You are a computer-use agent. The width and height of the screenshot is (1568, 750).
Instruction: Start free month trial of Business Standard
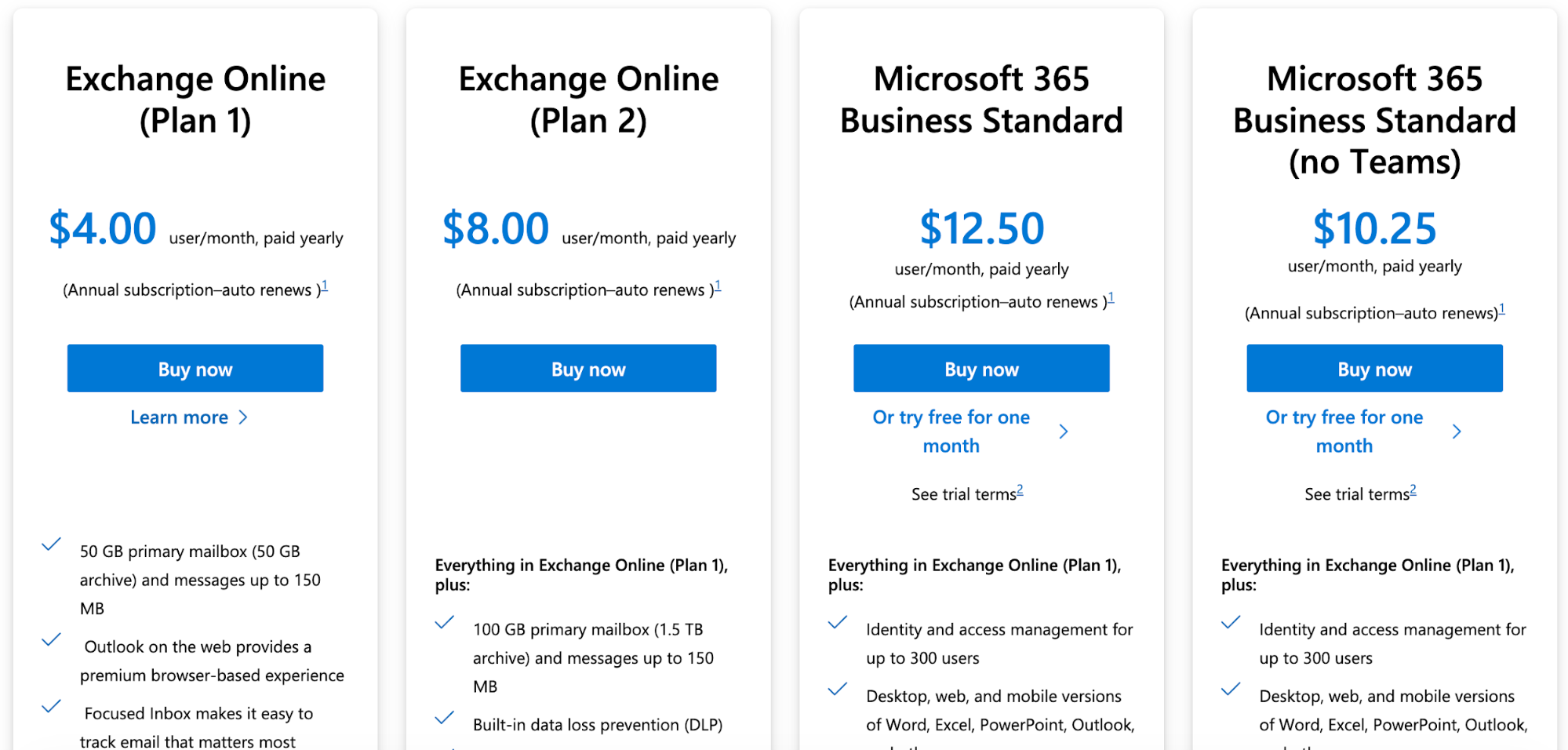coord(951,431)
